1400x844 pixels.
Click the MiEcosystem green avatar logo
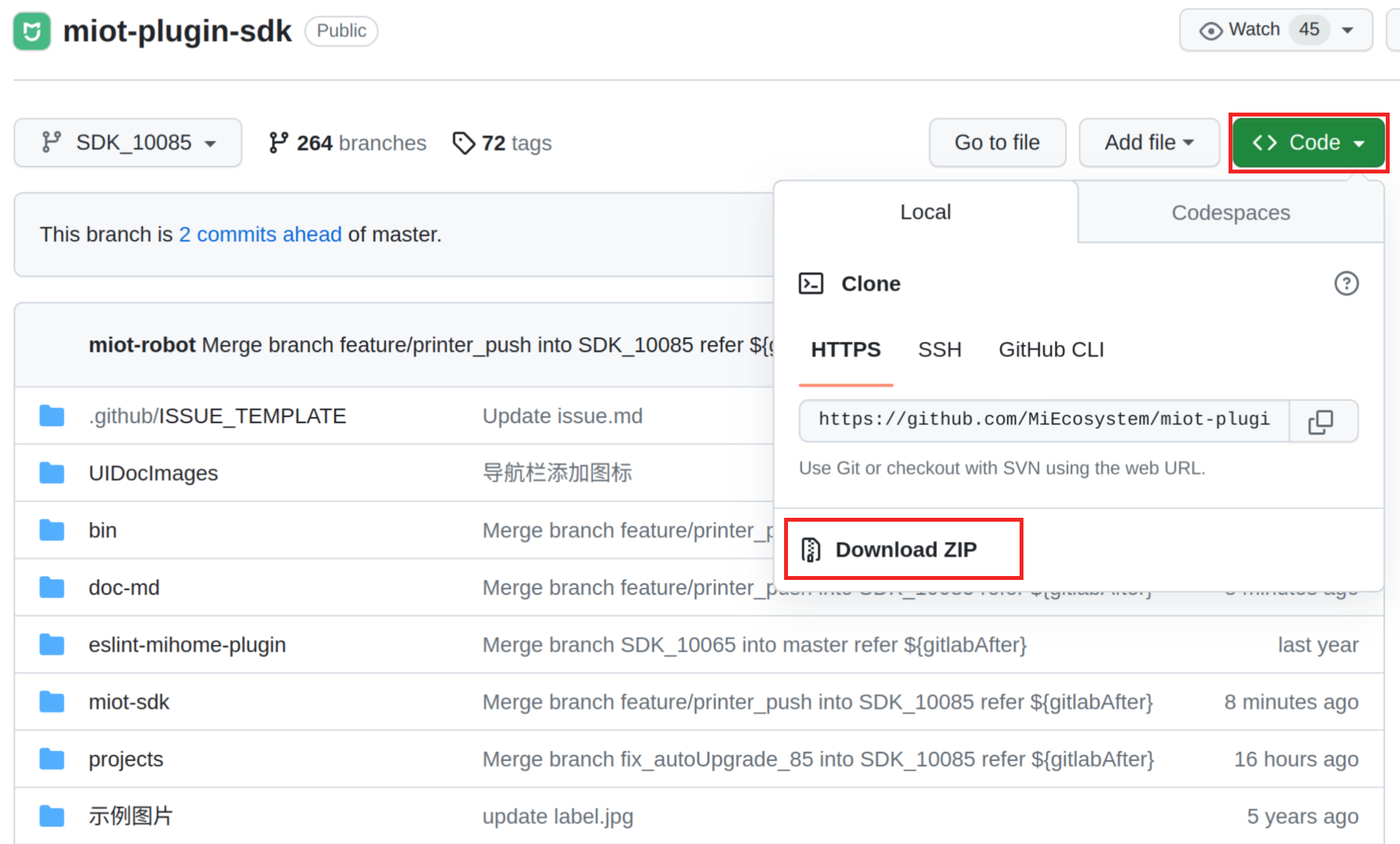pos(32,31)
